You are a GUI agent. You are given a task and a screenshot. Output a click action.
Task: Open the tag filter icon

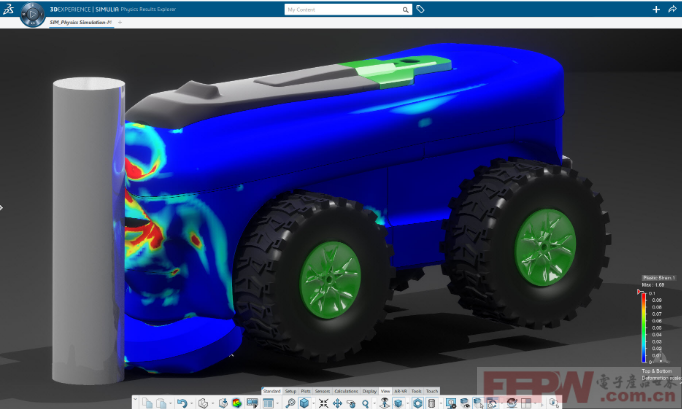coord(420,9)
